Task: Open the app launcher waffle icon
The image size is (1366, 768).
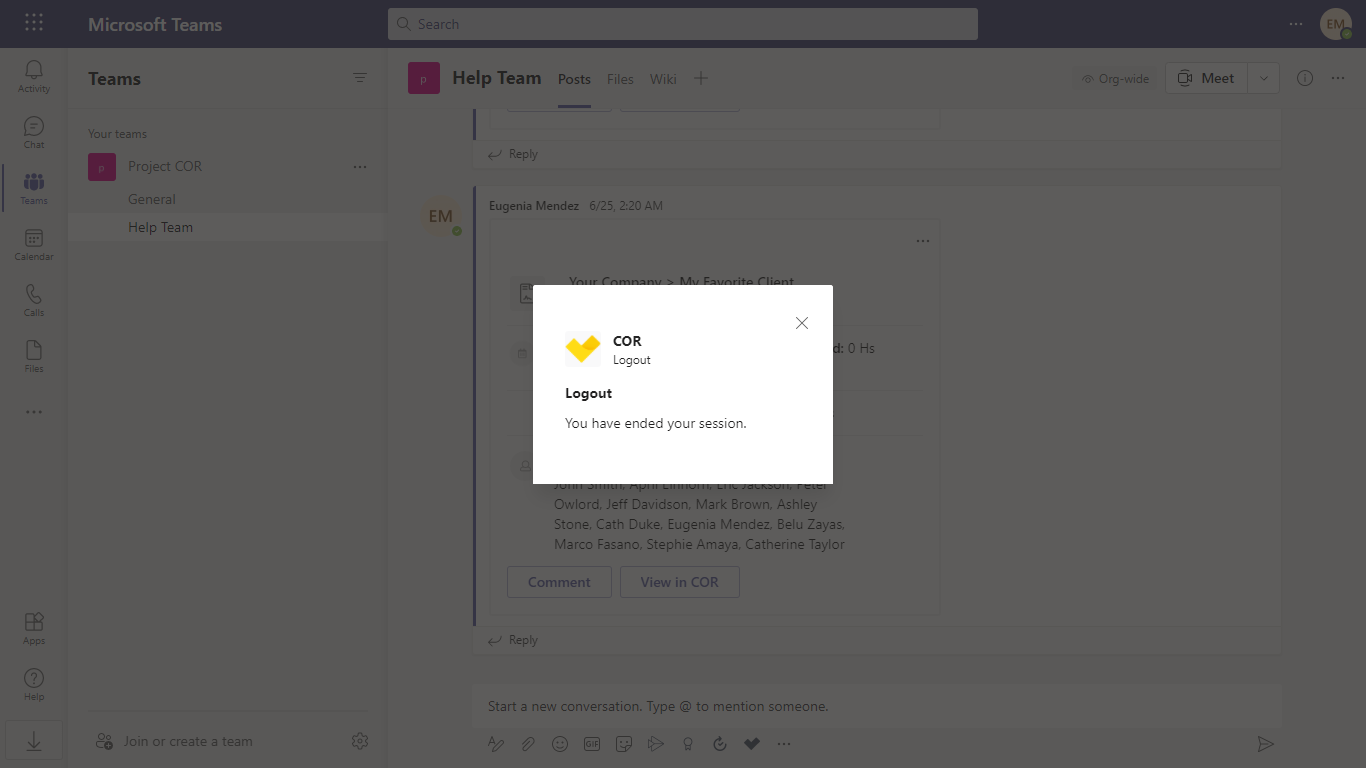Action: tap(33, 23)
